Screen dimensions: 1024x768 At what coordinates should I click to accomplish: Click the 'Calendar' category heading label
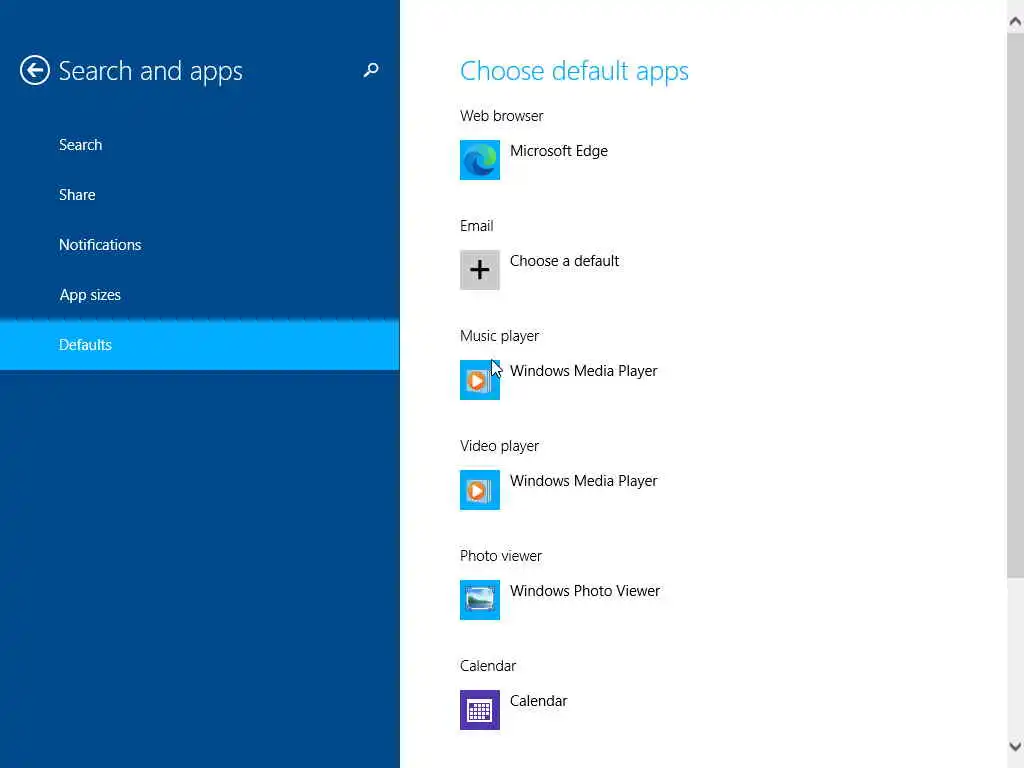[487, 665]
